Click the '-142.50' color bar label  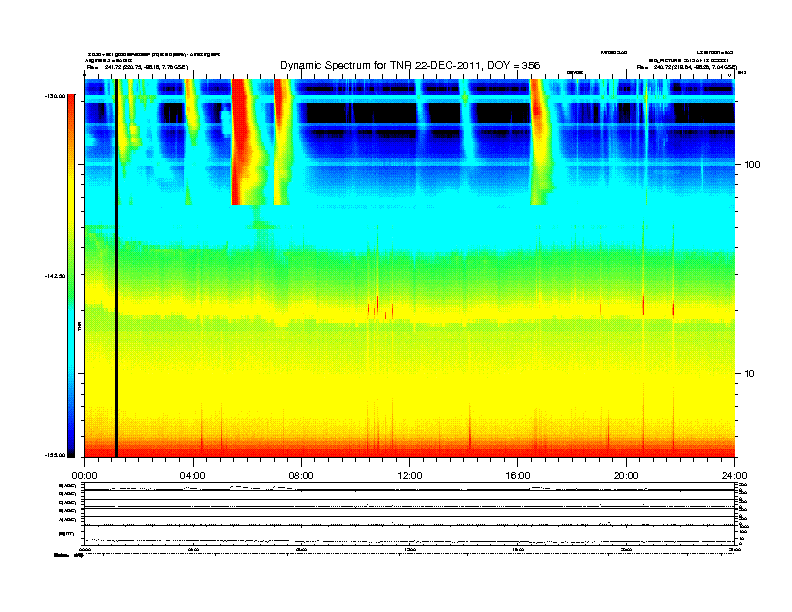[x=56, y=276]
